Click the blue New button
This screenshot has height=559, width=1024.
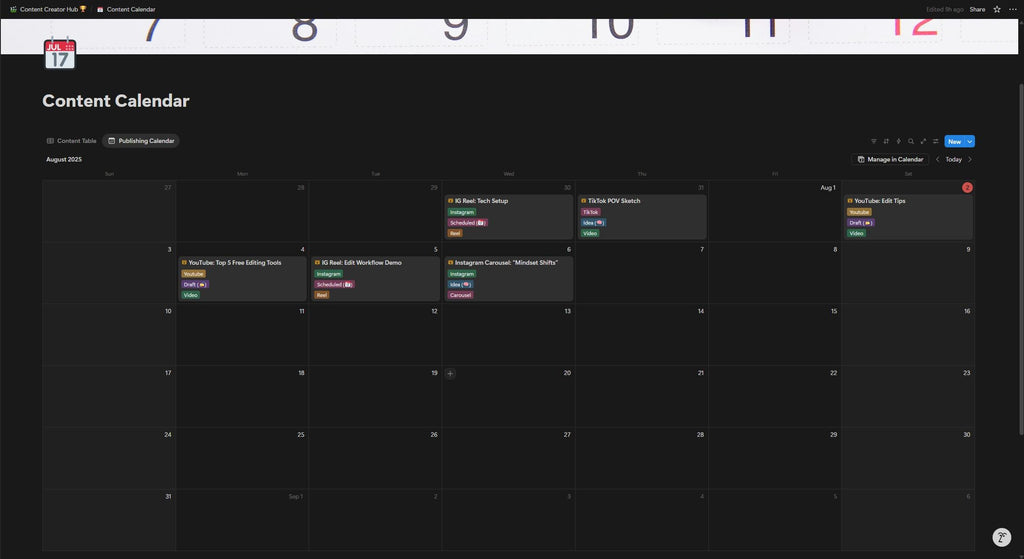[955, 141]
